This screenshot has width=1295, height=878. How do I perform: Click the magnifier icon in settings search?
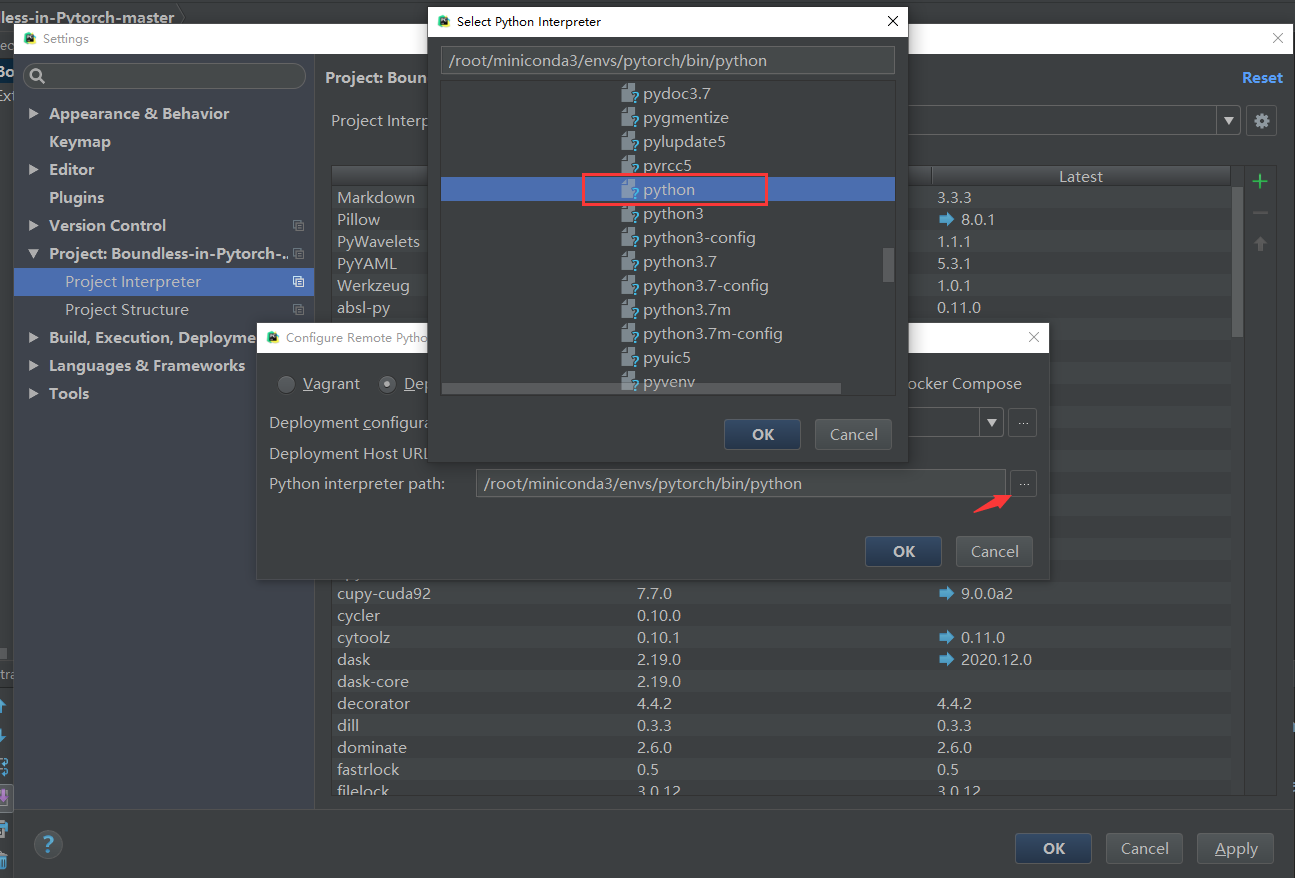click(x=36, y=75)
